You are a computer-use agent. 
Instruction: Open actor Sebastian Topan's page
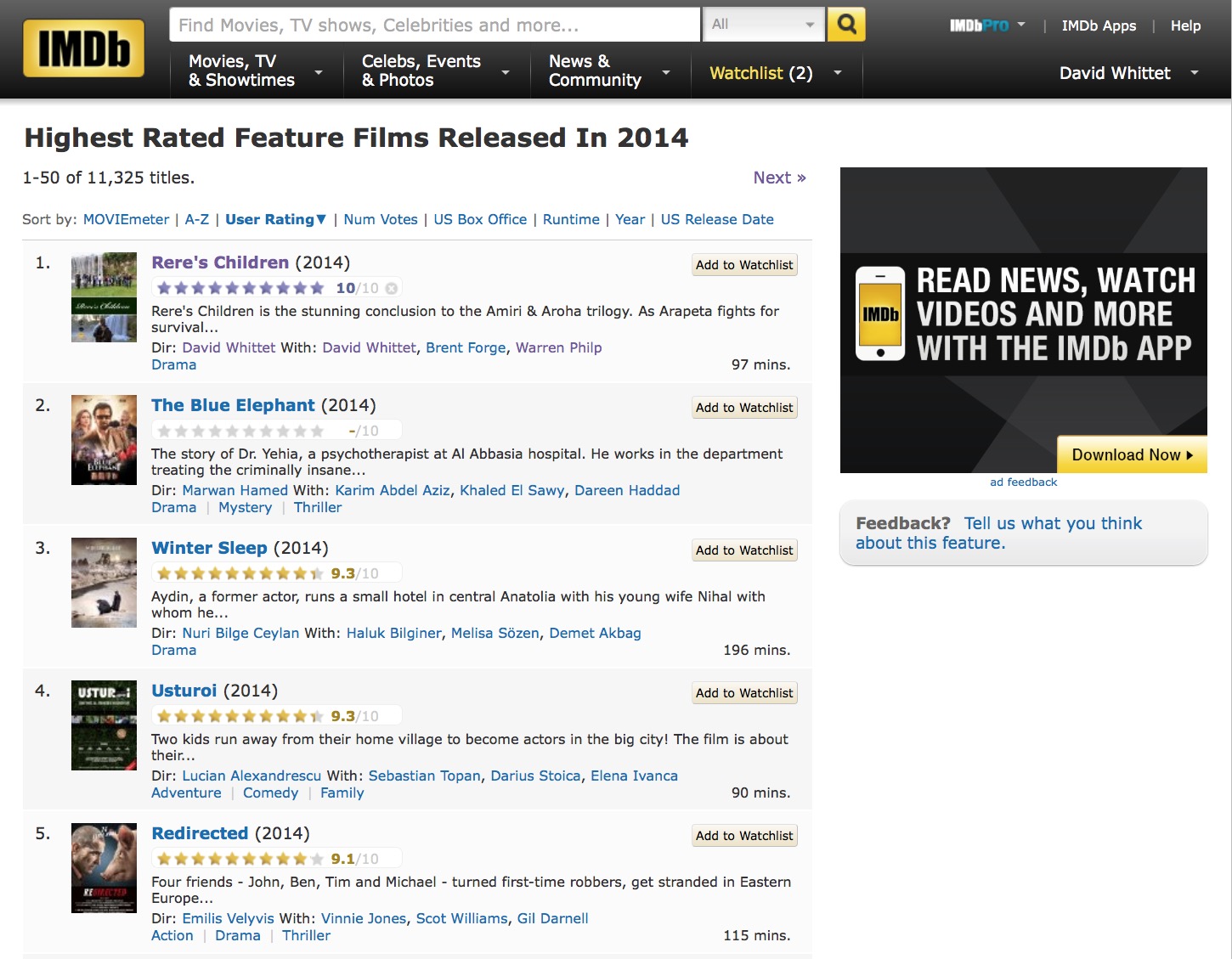(x=425, y=776)
